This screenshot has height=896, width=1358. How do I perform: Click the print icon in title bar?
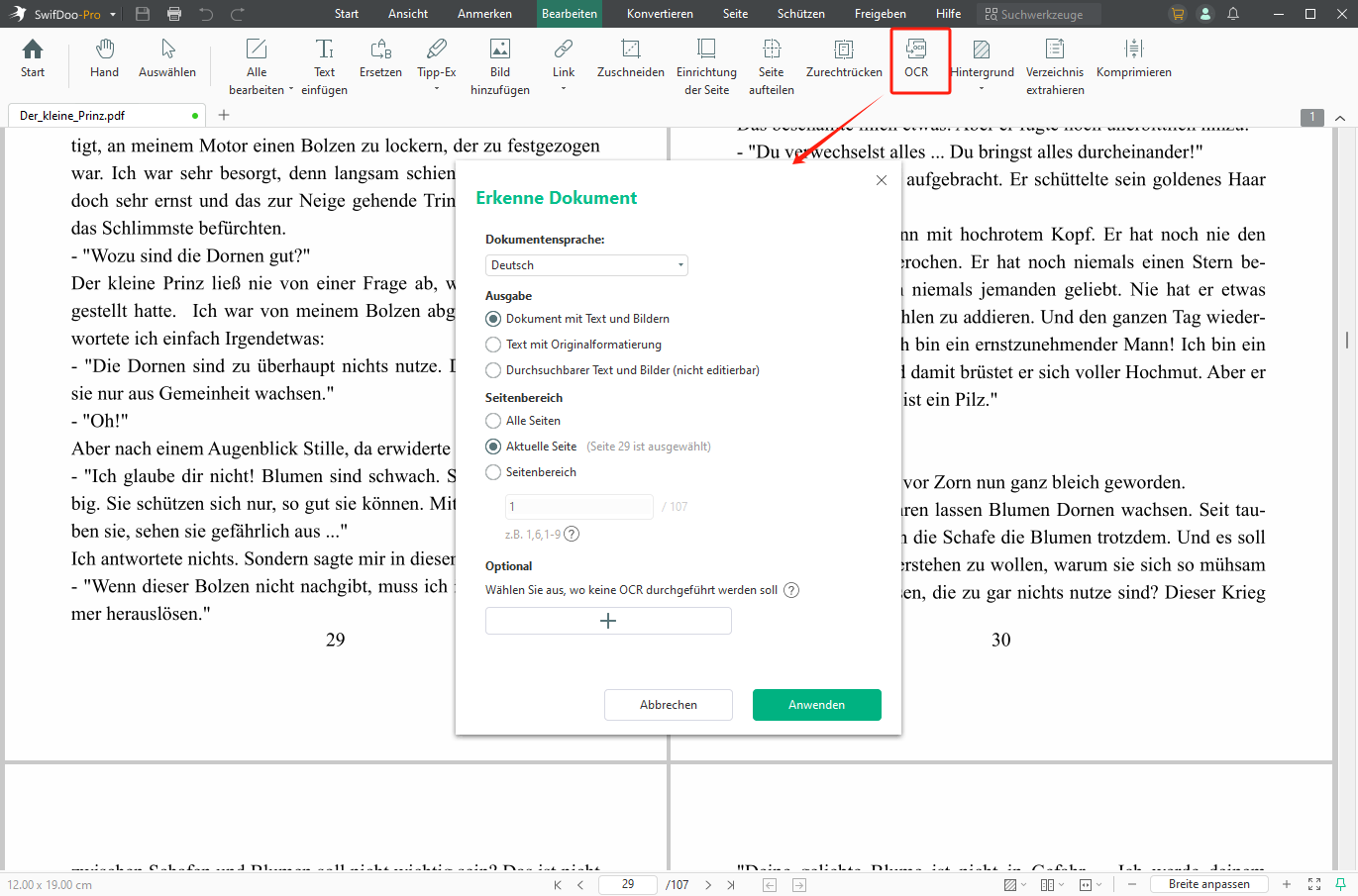tap(174, 14)
